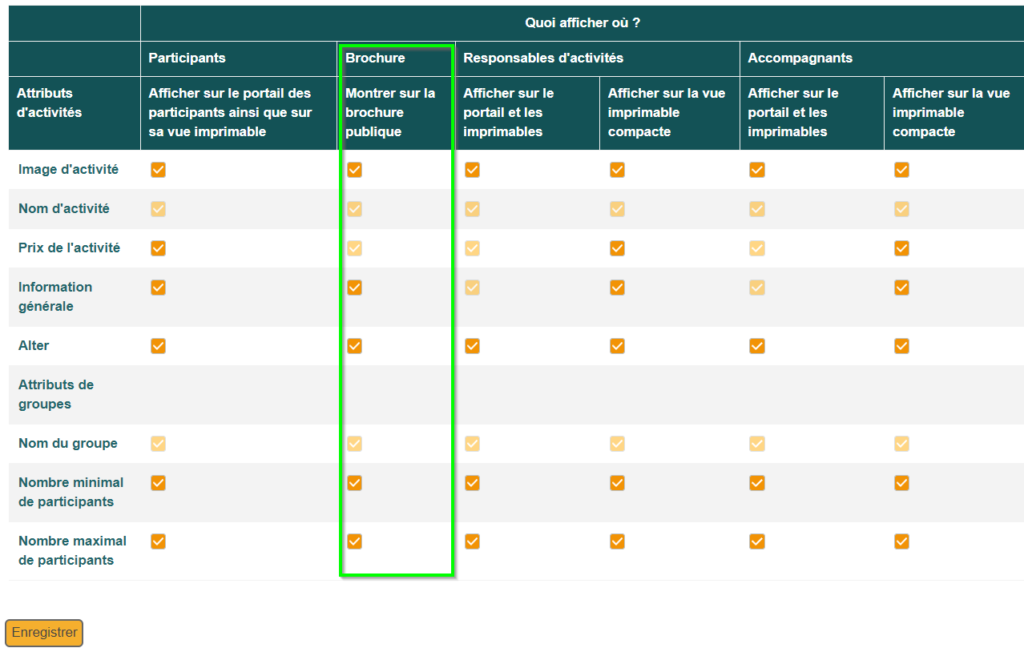Click the 'Nom d'activité' row label
Viewport: 1024px width, 652px height.
64,209
